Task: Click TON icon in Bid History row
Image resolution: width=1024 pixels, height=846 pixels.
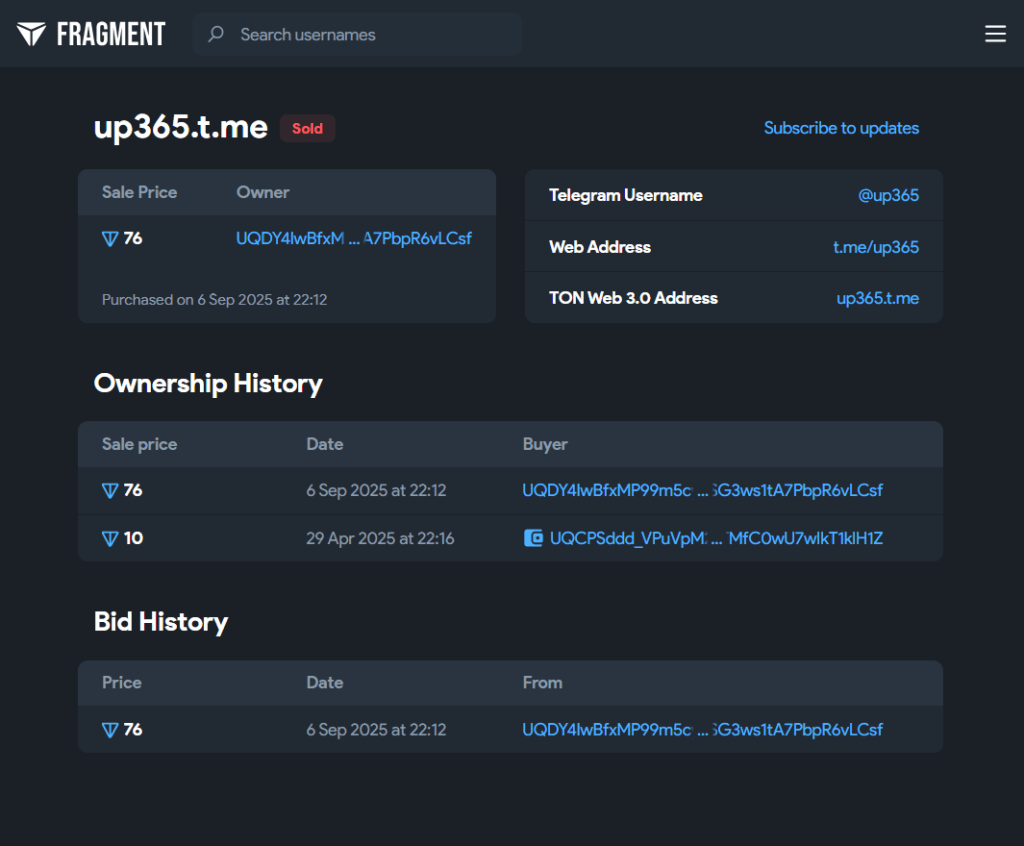Action: (x=110, y=730)
